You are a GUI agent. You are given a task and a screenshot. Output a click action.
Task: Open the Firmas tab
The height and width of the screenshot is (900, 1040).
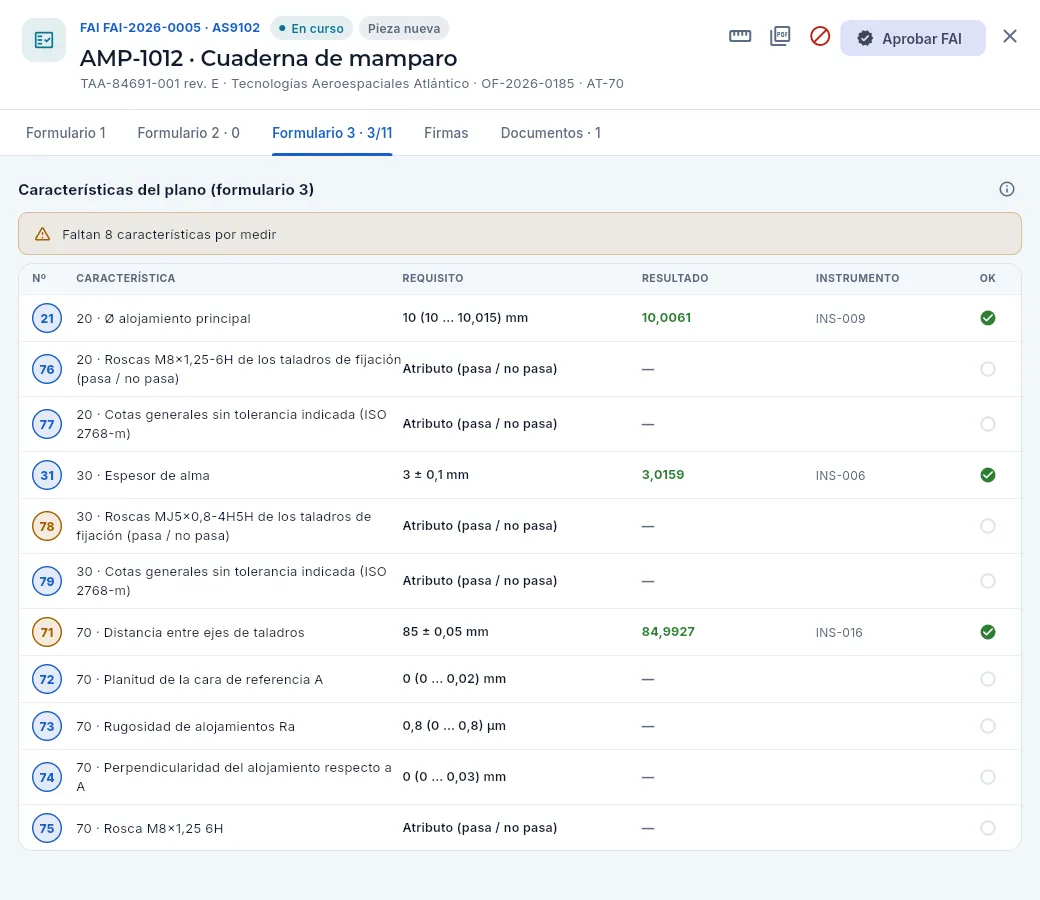coord(446,133)
